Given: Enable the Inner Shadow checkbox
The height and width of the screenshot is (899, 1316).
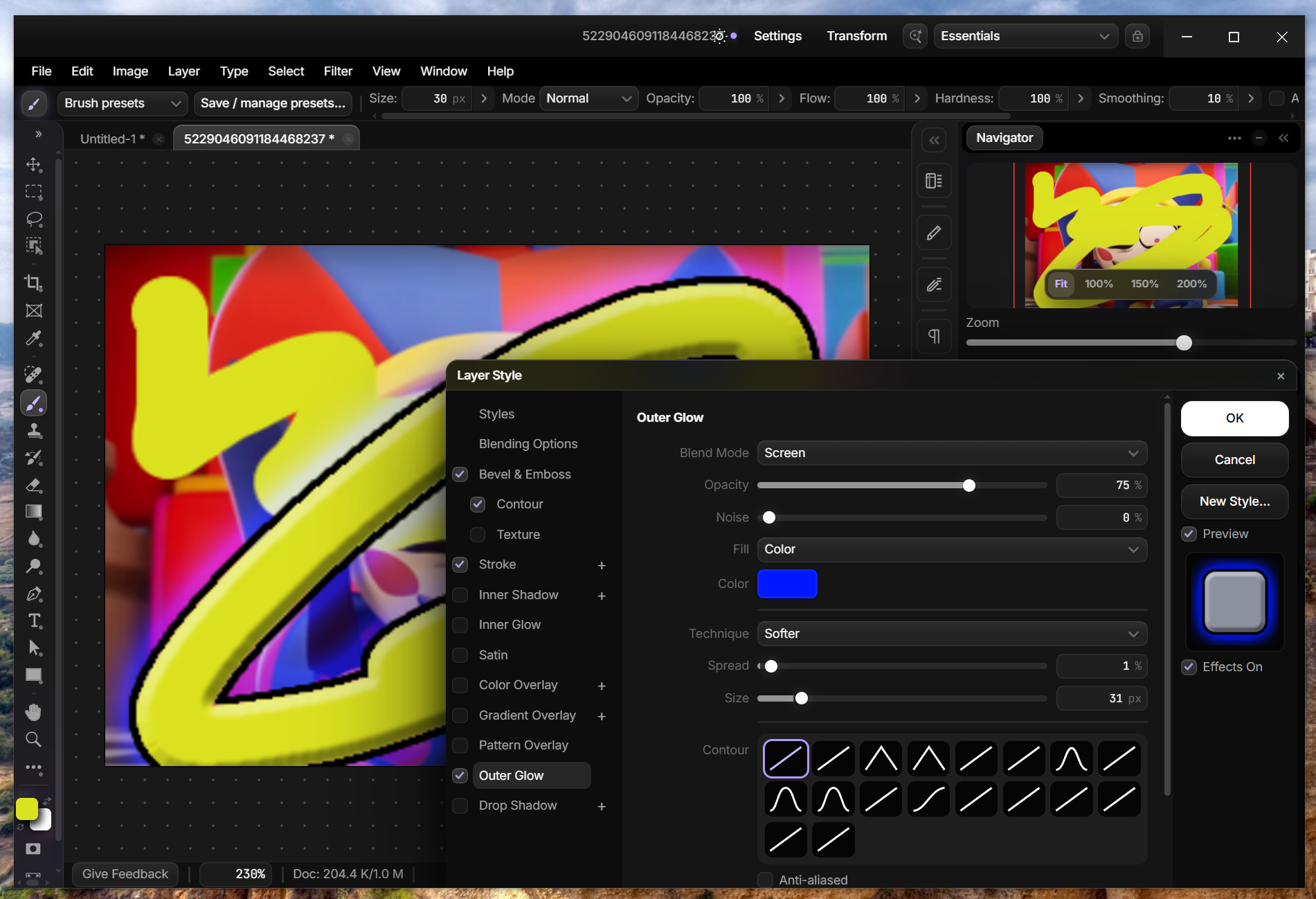Looking at the screenshot, I should [x=460, y=595].
